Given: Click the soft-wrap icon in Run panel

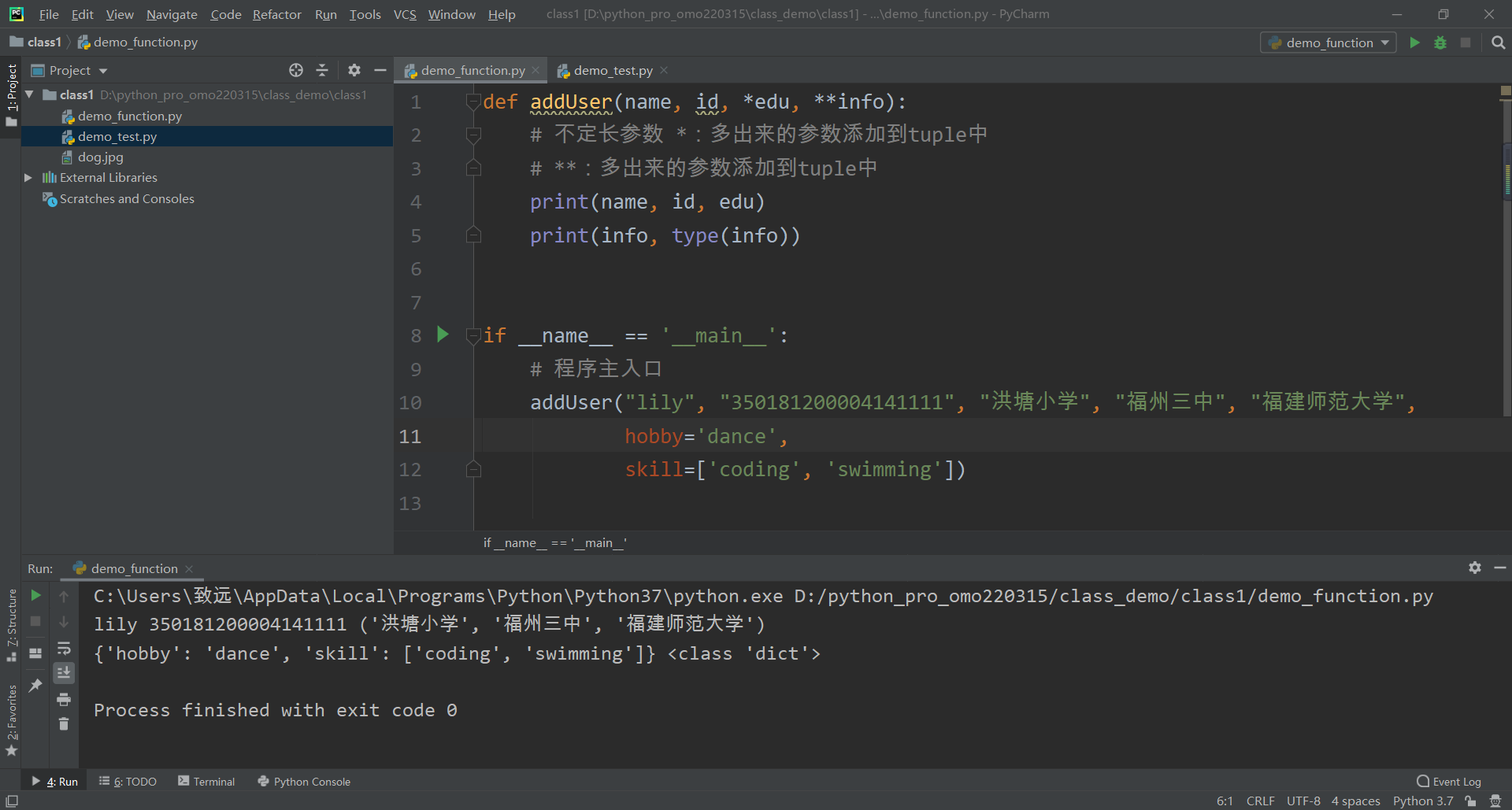Looking at the screenshot, I should [x=65, y=649].
